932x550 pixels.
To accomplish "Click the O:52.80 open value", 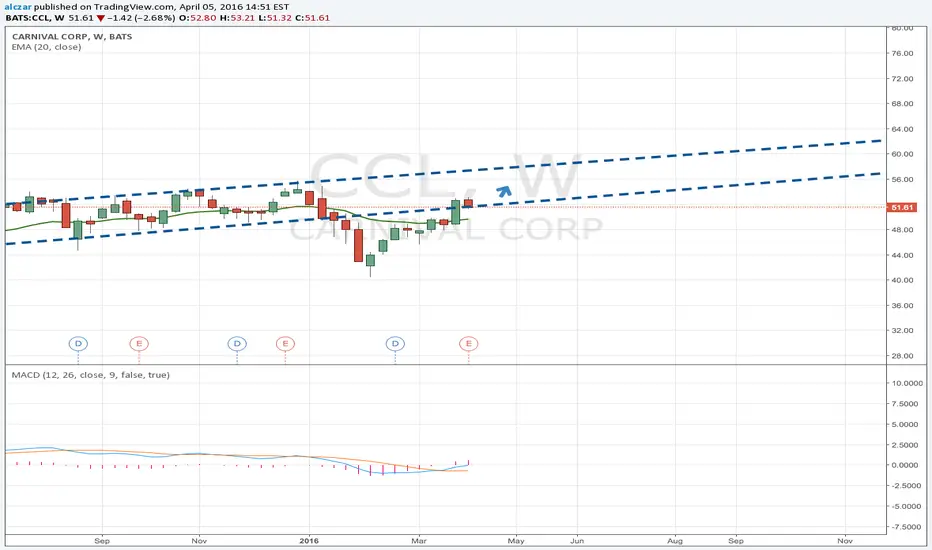I will (x=198, y=18).
